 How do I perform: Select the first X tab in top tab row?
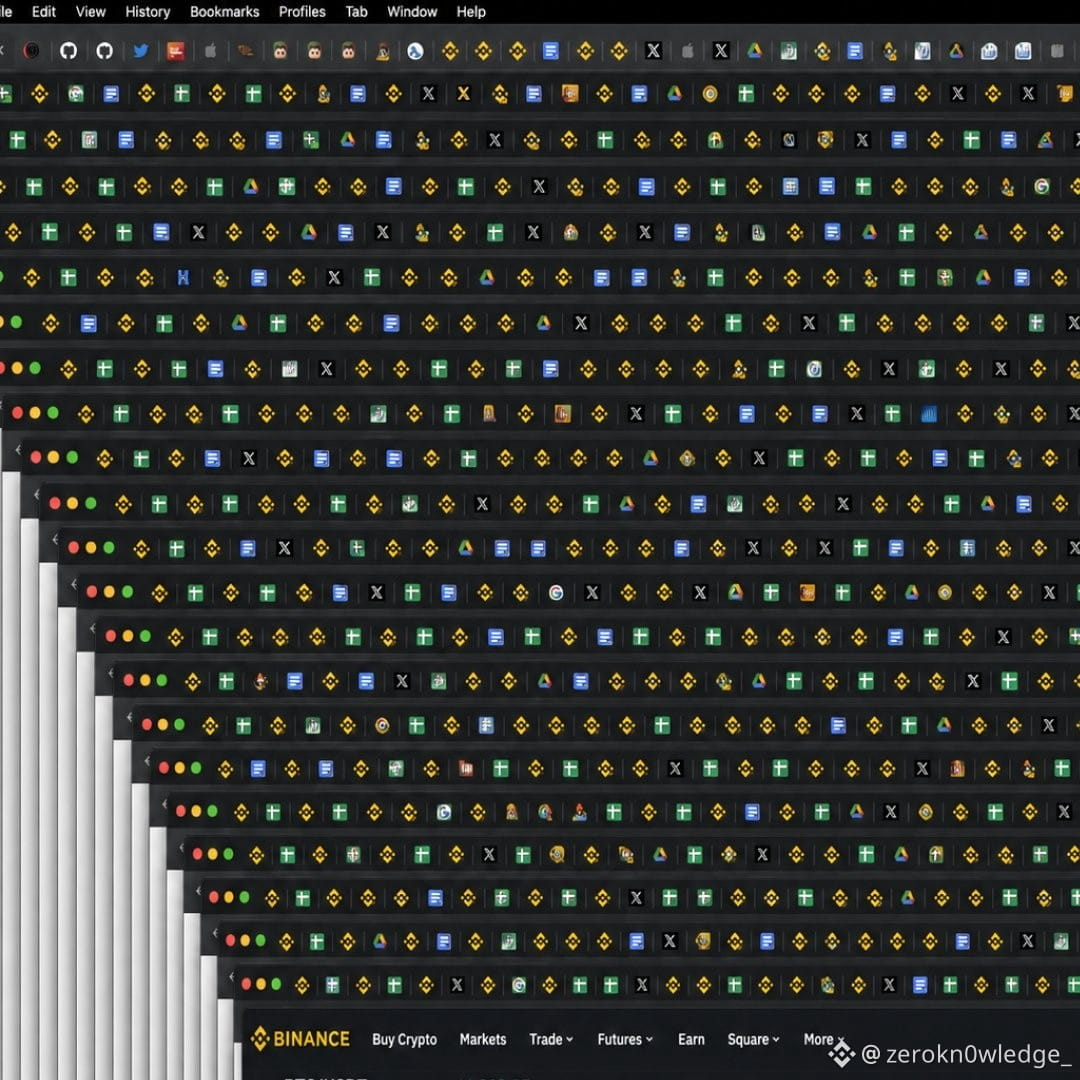coord(653,50)
